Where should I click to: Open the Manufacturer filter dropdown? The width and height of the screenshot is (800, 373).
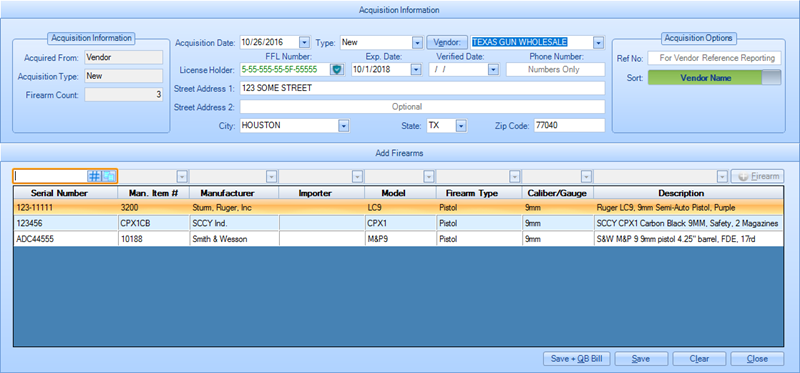pyautogui.click(x=271, y=177)
